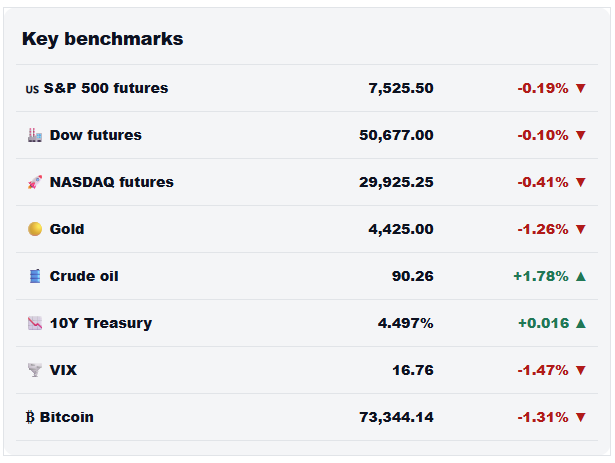Click the red down arrow for Gold
The height and width of the screenshot is (463, 615).
581,229
